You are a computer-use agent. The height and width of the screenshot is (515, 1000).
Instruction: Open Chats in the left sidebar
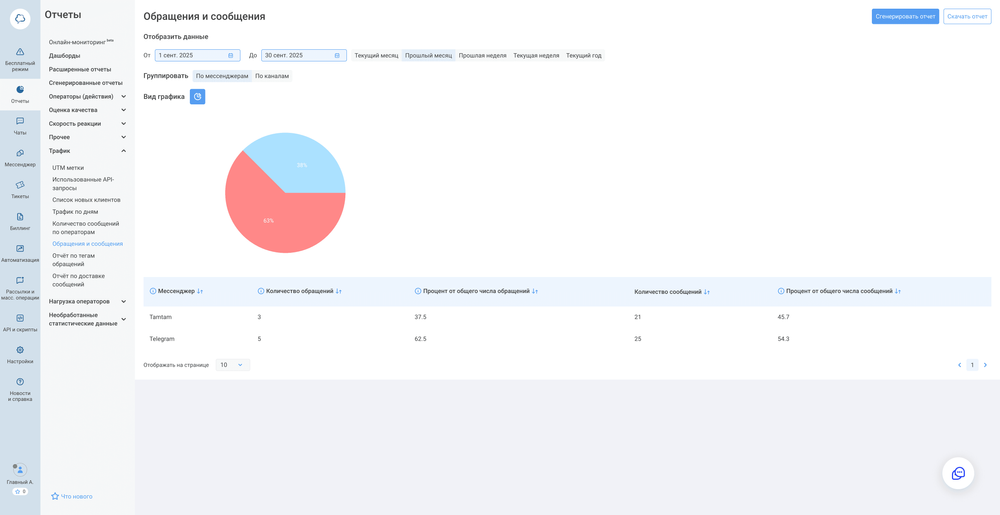[20, 125]
